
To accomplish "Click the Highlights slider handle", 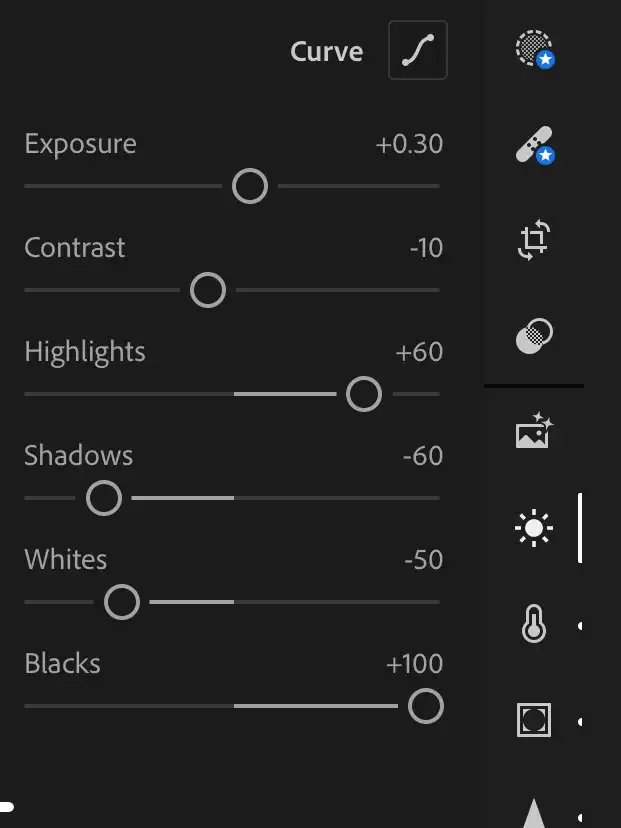I will [x=364, y=394].
